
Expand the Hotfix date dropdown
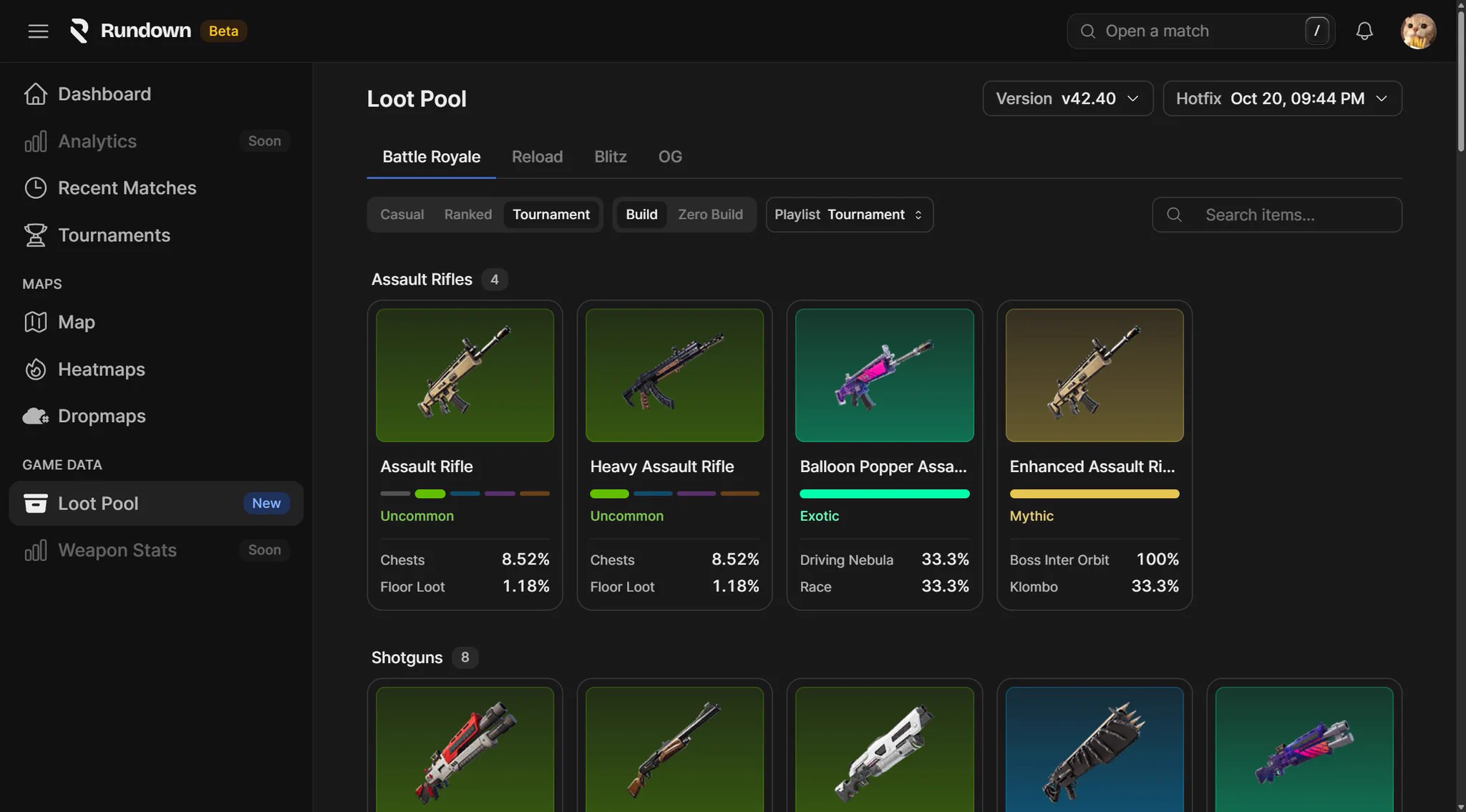(x=1282, y=98)
